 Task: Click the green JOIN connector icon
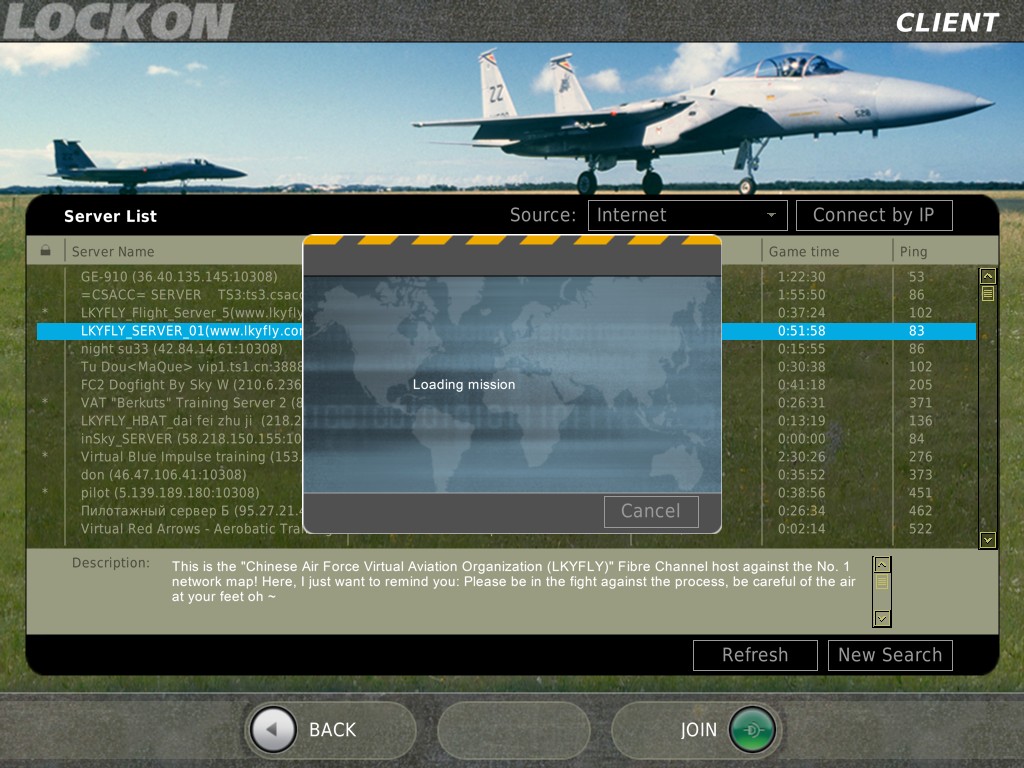(x=752, y=729)
